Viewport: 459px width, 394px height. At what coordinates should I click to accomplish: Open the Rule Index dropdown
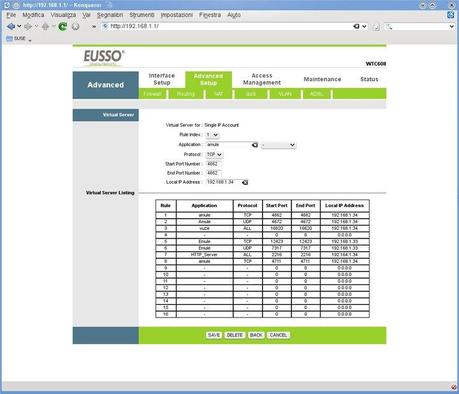coord(212,135)
